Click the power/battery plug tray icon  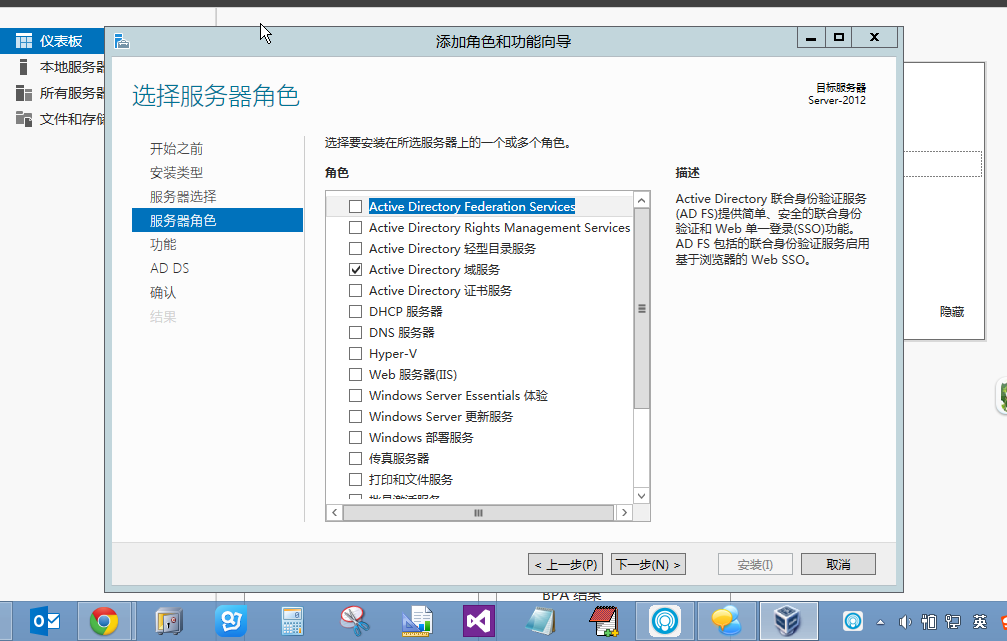pos(929,622)
